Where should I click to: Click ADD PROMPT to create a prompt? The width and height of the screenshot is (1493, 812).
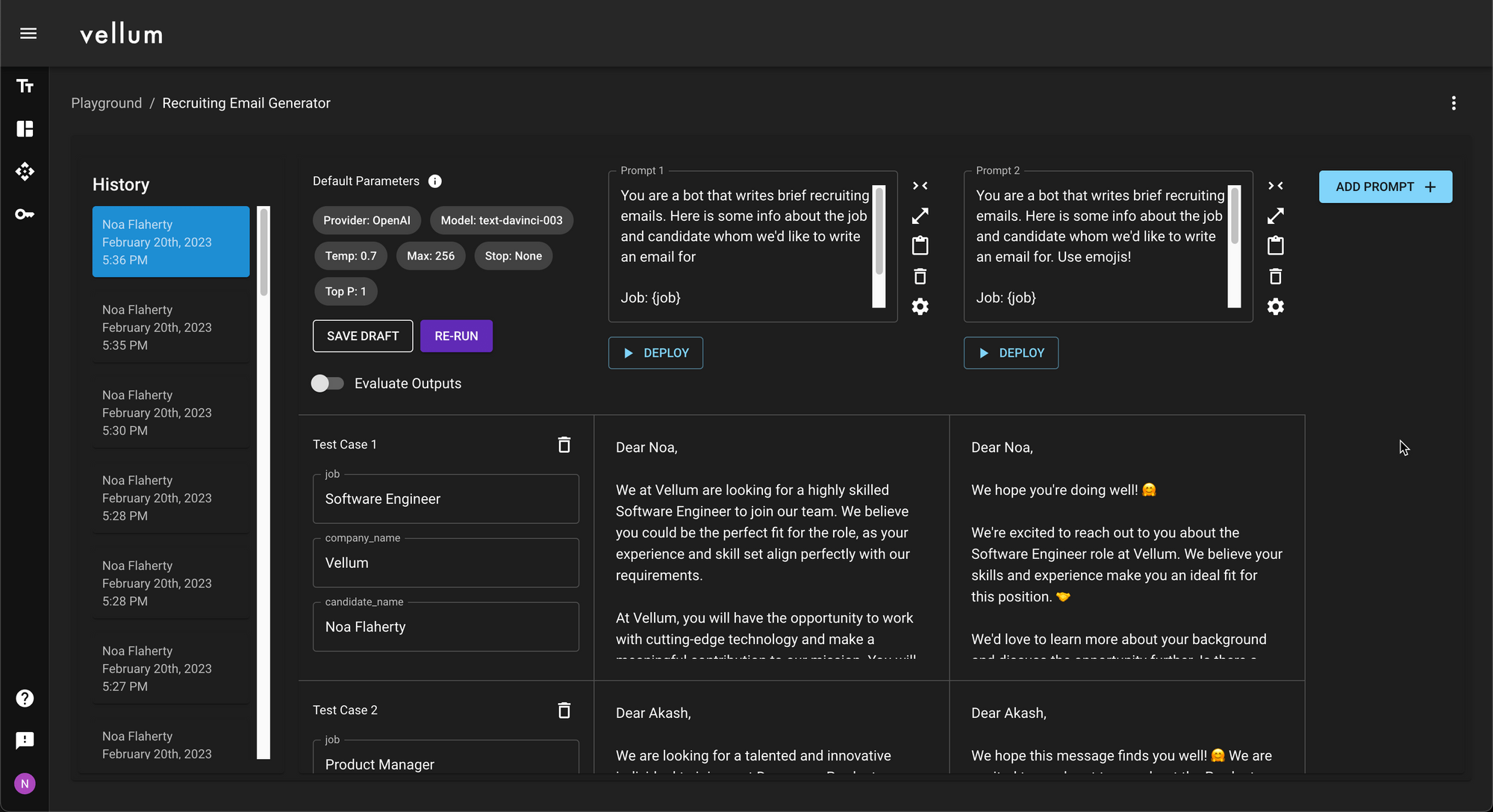click(x=1385, y=187)
